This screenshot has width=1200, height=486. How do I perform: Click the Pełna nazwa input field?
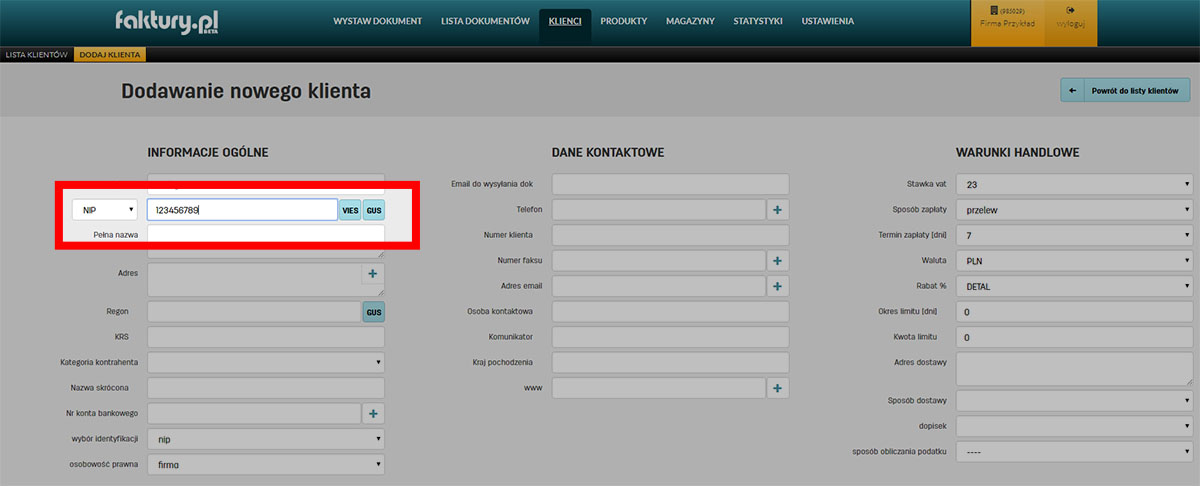(x=265, y=235)
